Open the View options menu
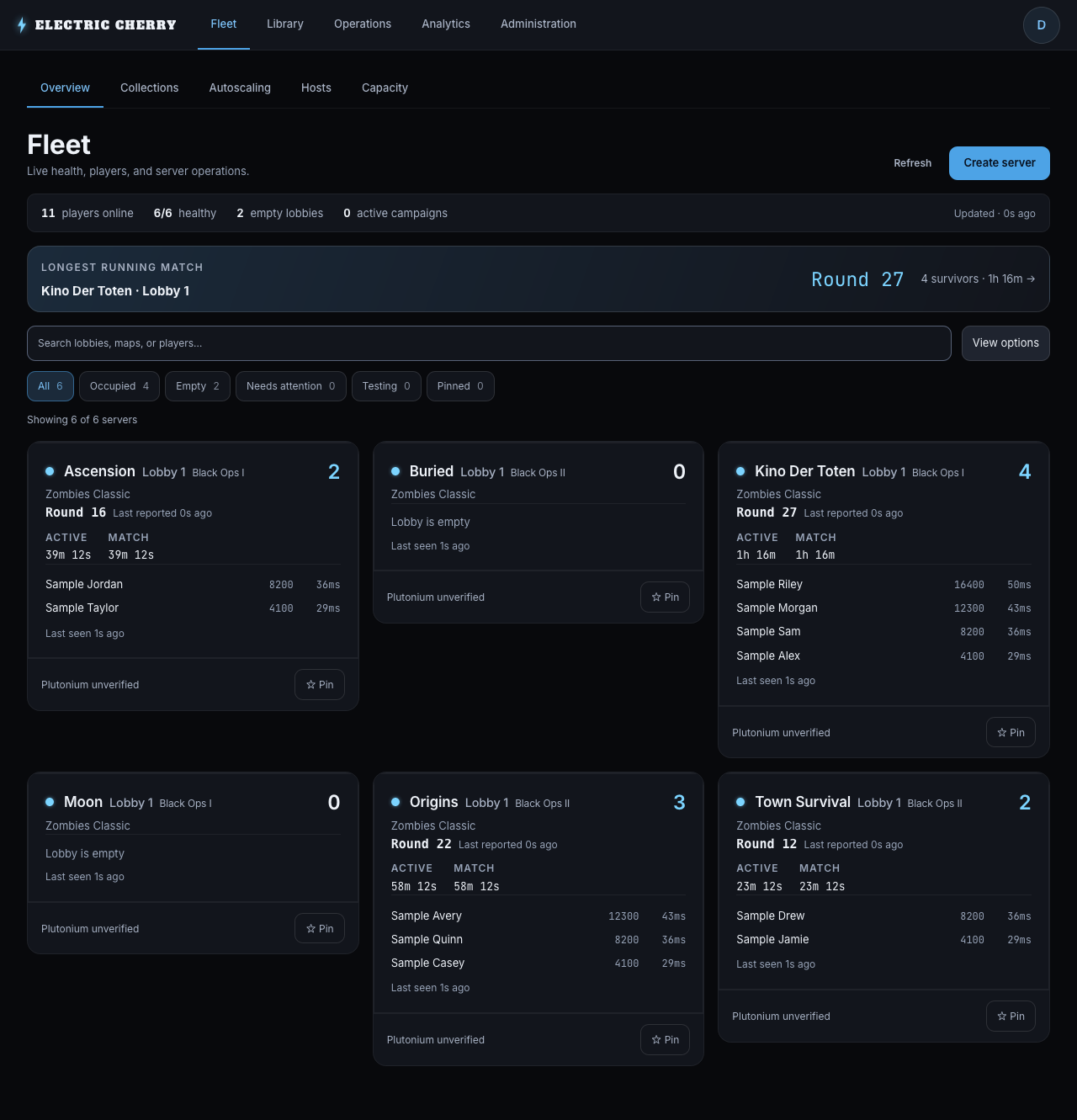 (1005, 343)
